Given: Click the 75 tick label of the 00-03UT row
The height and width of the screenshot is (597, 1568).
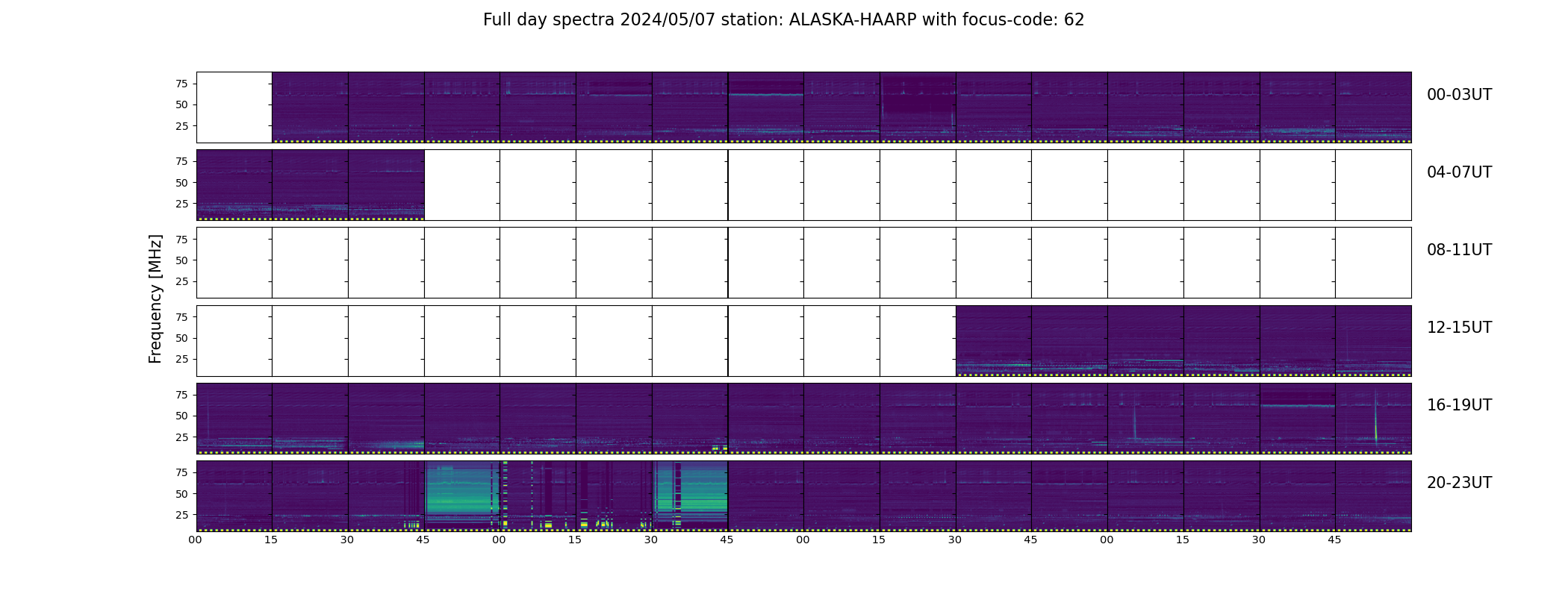Looking at the screenshot, I should (181, 84).
